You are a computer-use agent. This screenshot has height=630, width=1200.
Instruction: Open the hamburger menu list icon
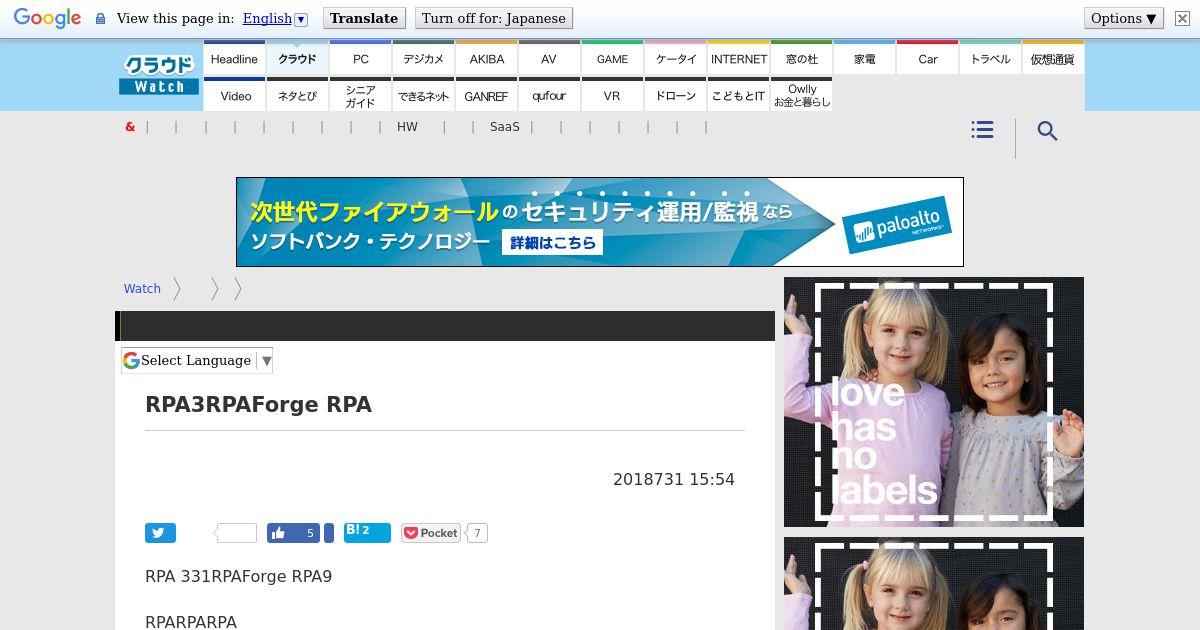tap(982, 130)
